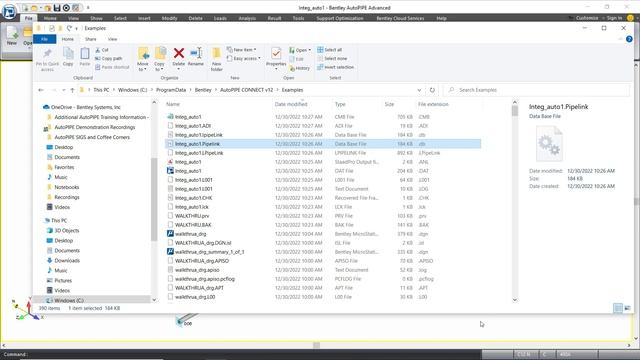The height and width of the screenshot is (360, 640).
Task: Select Downloads in navigation pane
Action: tap(67, 260)
